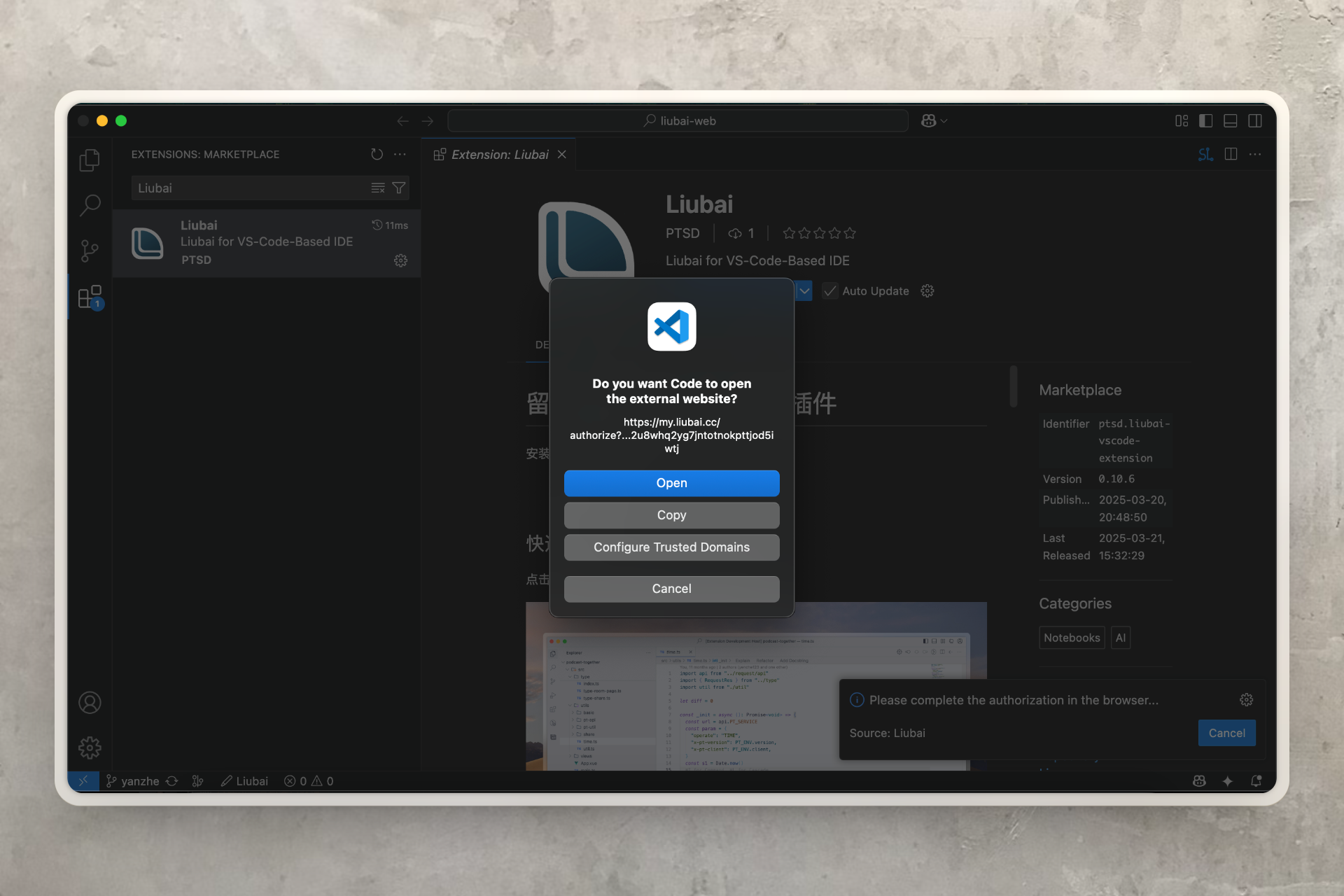The image size is (1344, 896).
Task: Click the Manage gear in activity bar
Action: [x=90, y=748]
